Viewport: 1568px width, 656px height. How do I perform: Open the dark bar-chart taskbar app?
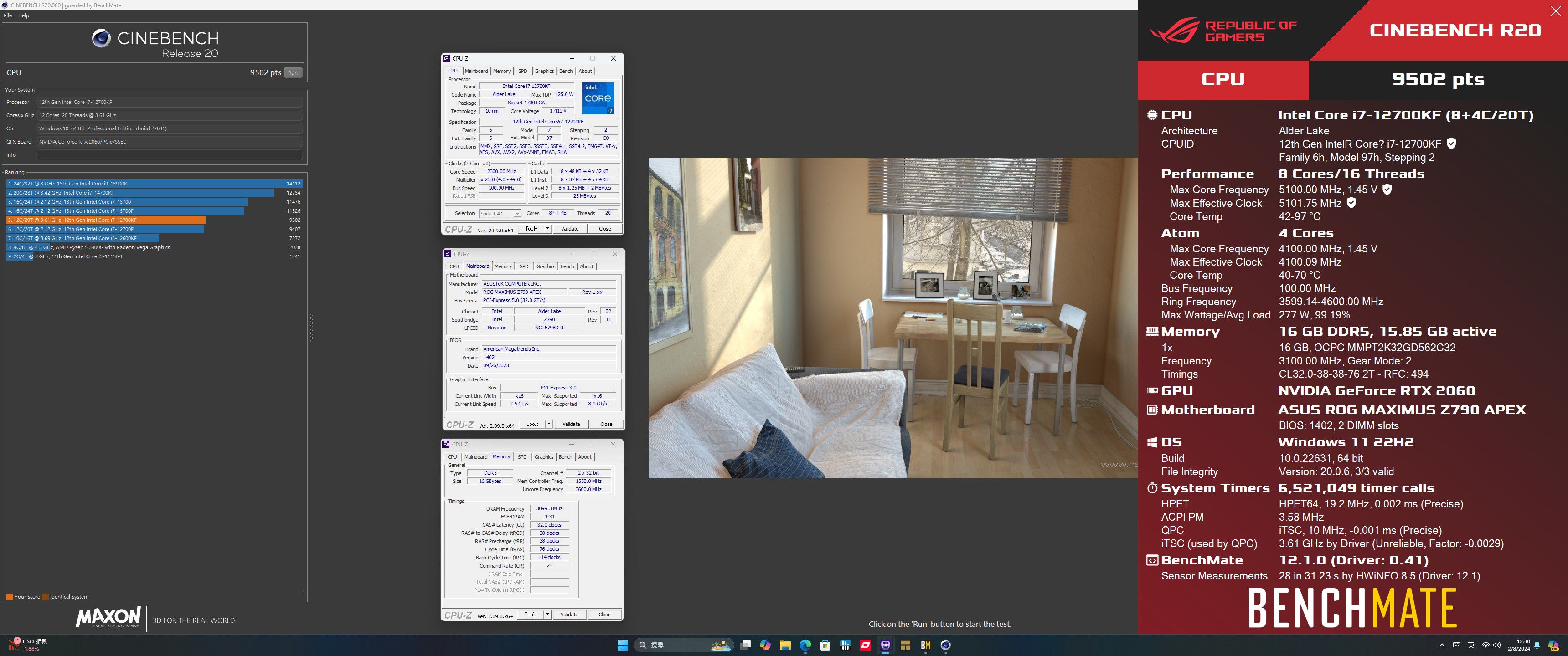pos(846,645)
